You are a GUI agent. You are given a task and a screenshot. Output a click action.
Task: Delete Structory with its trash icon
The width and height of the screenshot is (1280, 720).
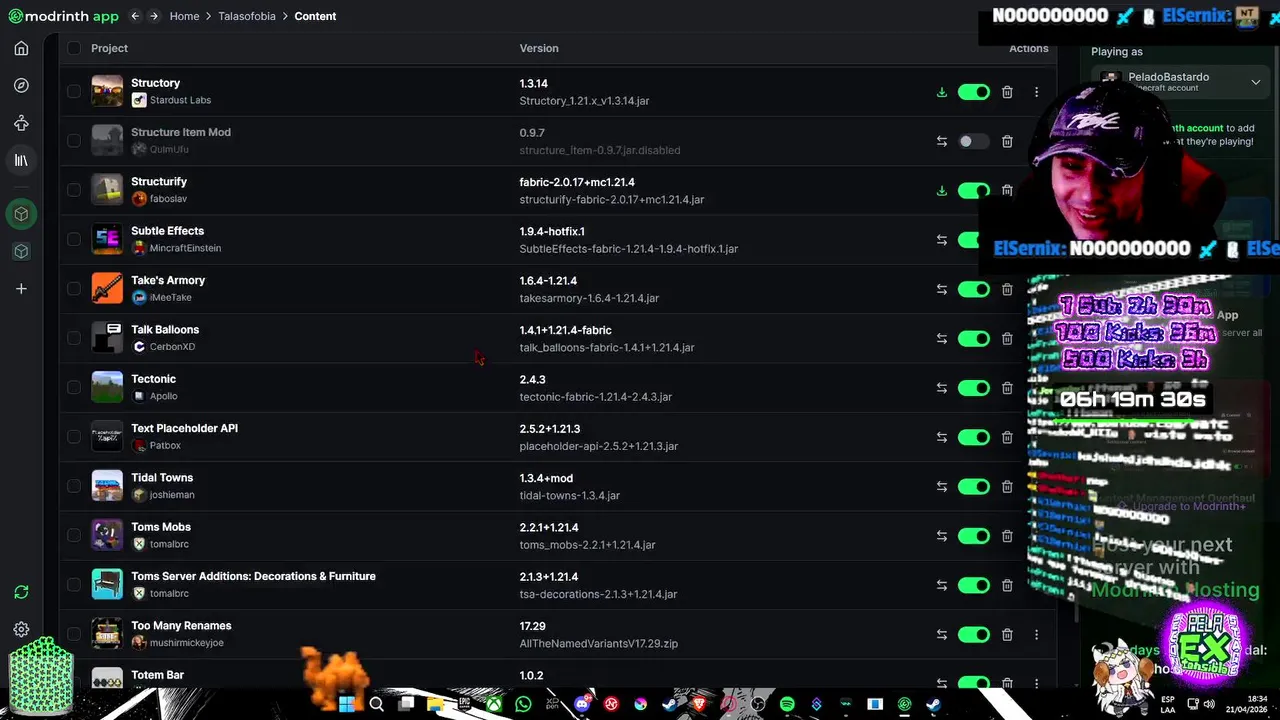[x=1007, y=92]
